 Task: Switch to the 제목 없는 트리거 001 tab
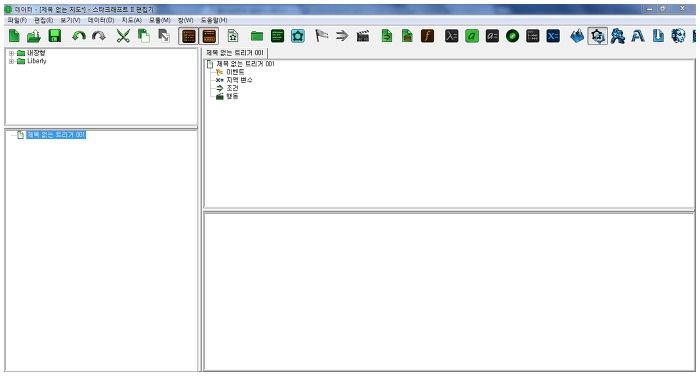pos(235,53)
